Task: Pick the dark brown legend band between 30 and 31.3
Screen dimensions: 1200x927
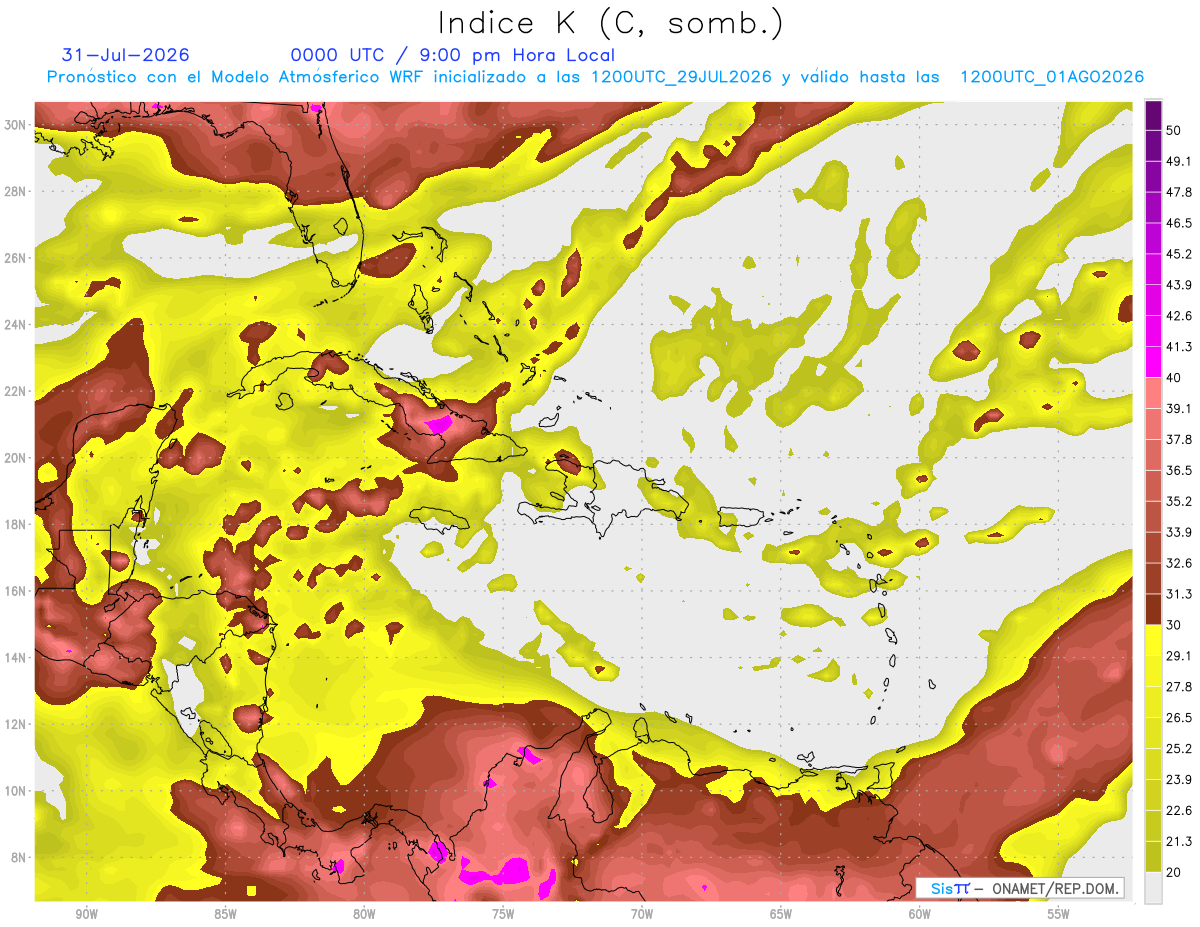Action: (1153, 609)
